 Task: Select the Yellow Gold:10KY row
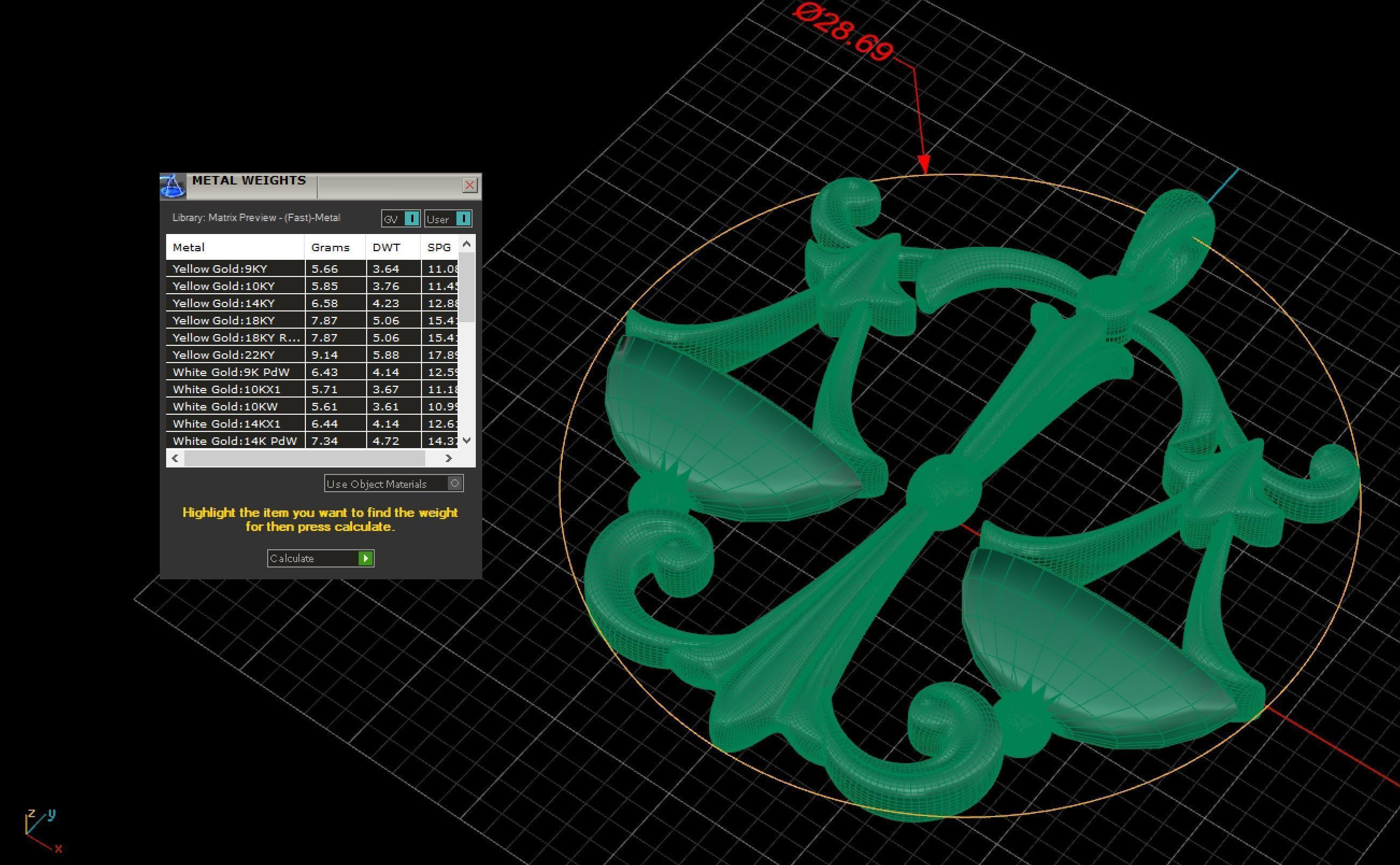click(x=313, y=286)
